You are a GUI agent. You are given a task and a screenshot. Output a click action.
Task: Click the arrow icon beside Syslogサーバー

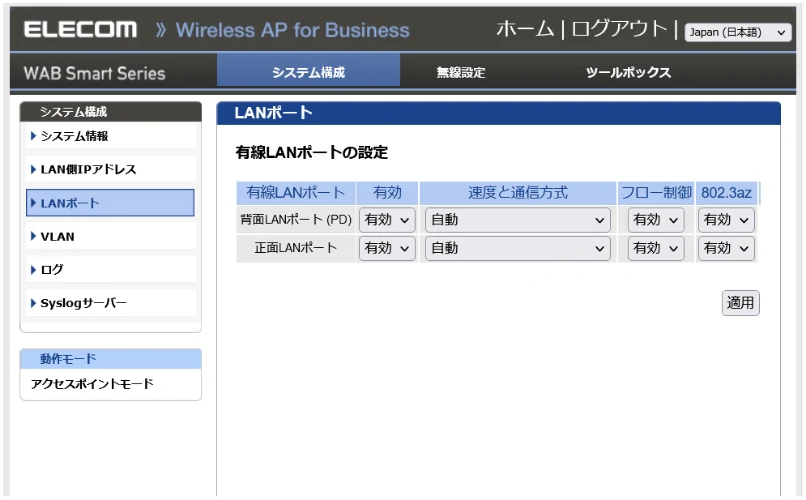33,303
